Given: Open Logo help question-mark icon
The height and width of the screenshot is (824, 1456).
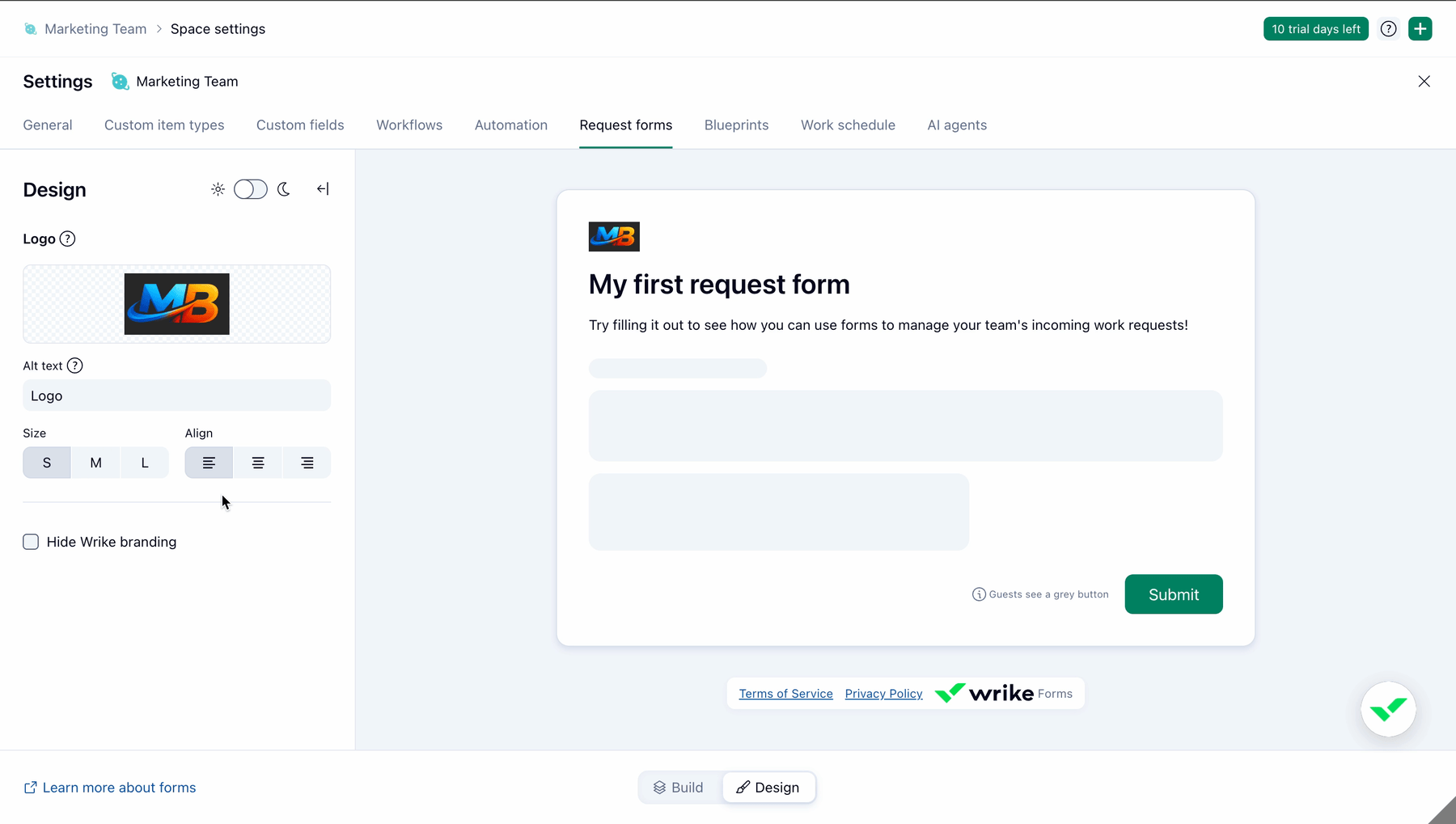Looking at the screenshot, I should click(68, 239).
